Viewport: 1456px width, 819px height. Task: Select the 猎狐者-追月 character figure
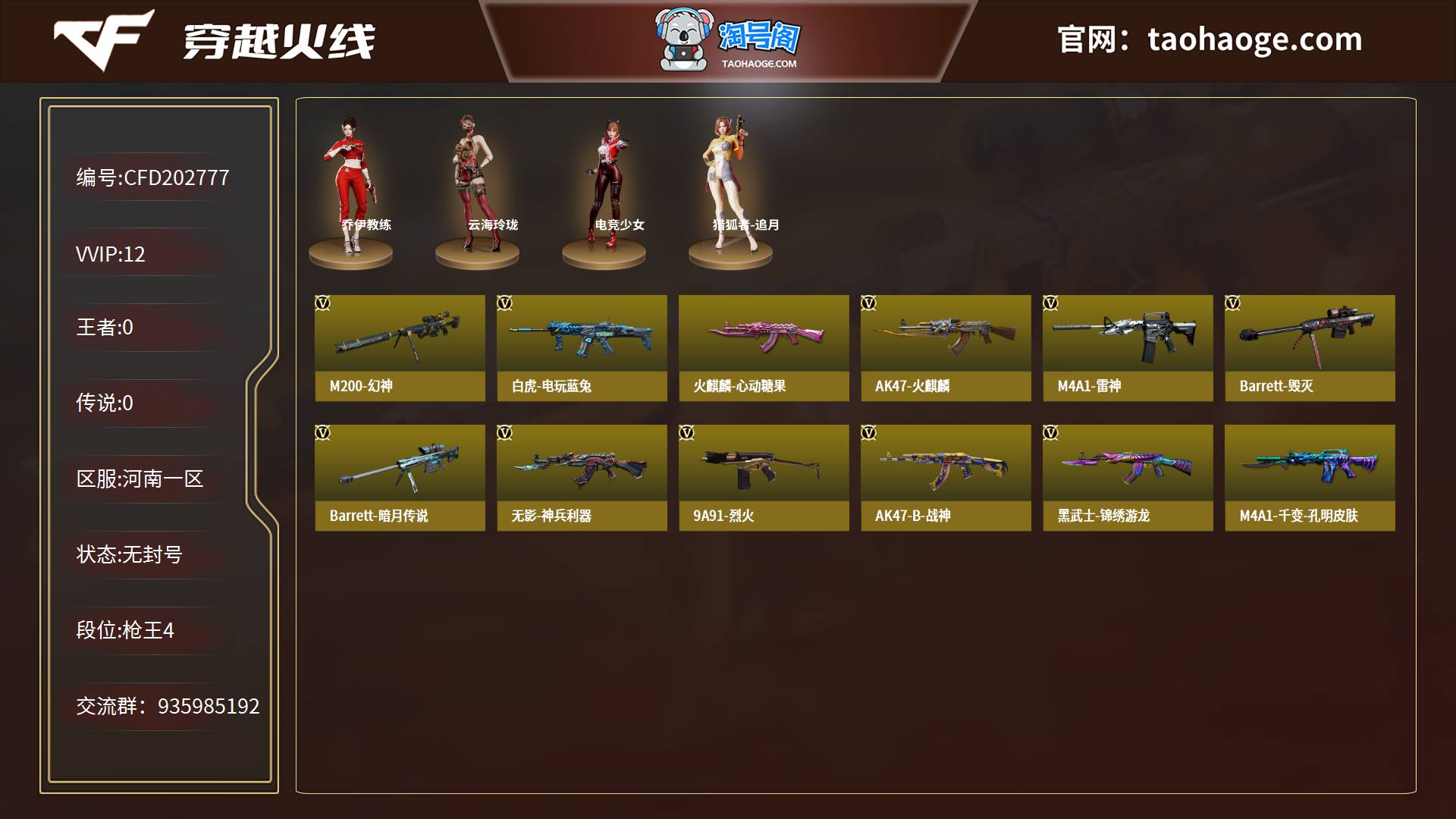pyautogui.click(x=730, y=191)
